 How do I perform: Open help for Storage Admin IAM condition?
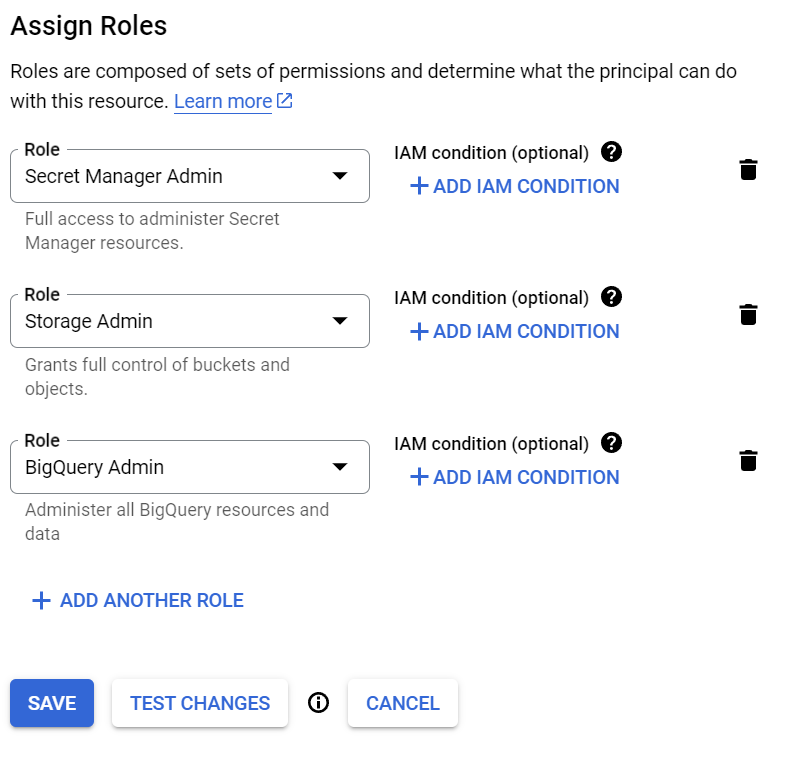pyautogui.click(x=611, y=297)
